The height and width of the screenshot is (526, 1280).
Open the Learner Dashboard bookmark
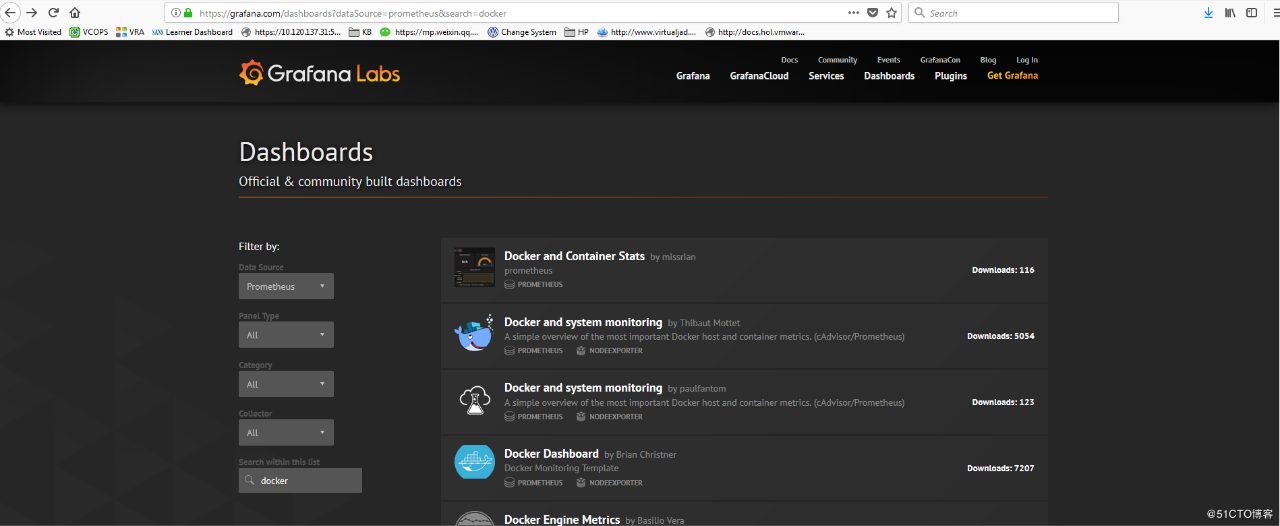click(192, 32)
